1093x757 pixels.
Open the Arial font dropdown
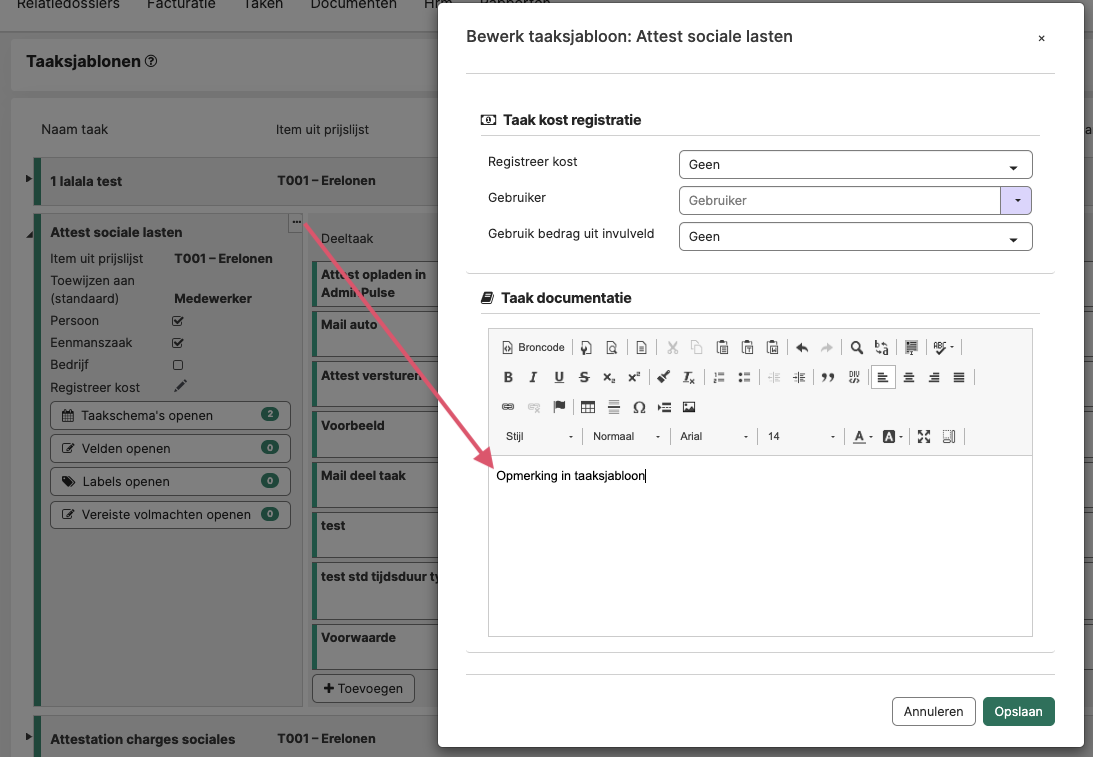pos(714,436)
